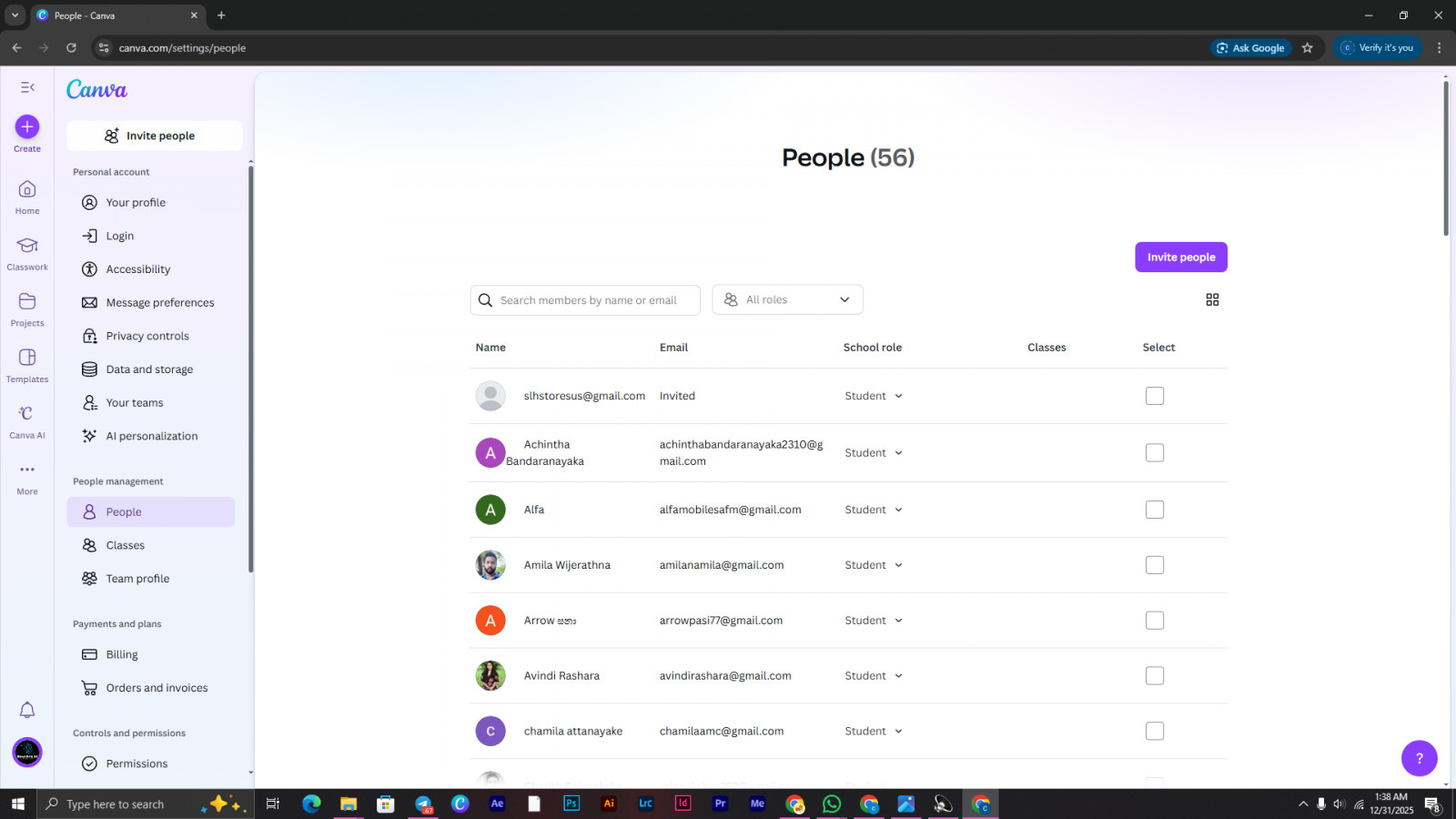Open Your profile settings link

point(136,203)
